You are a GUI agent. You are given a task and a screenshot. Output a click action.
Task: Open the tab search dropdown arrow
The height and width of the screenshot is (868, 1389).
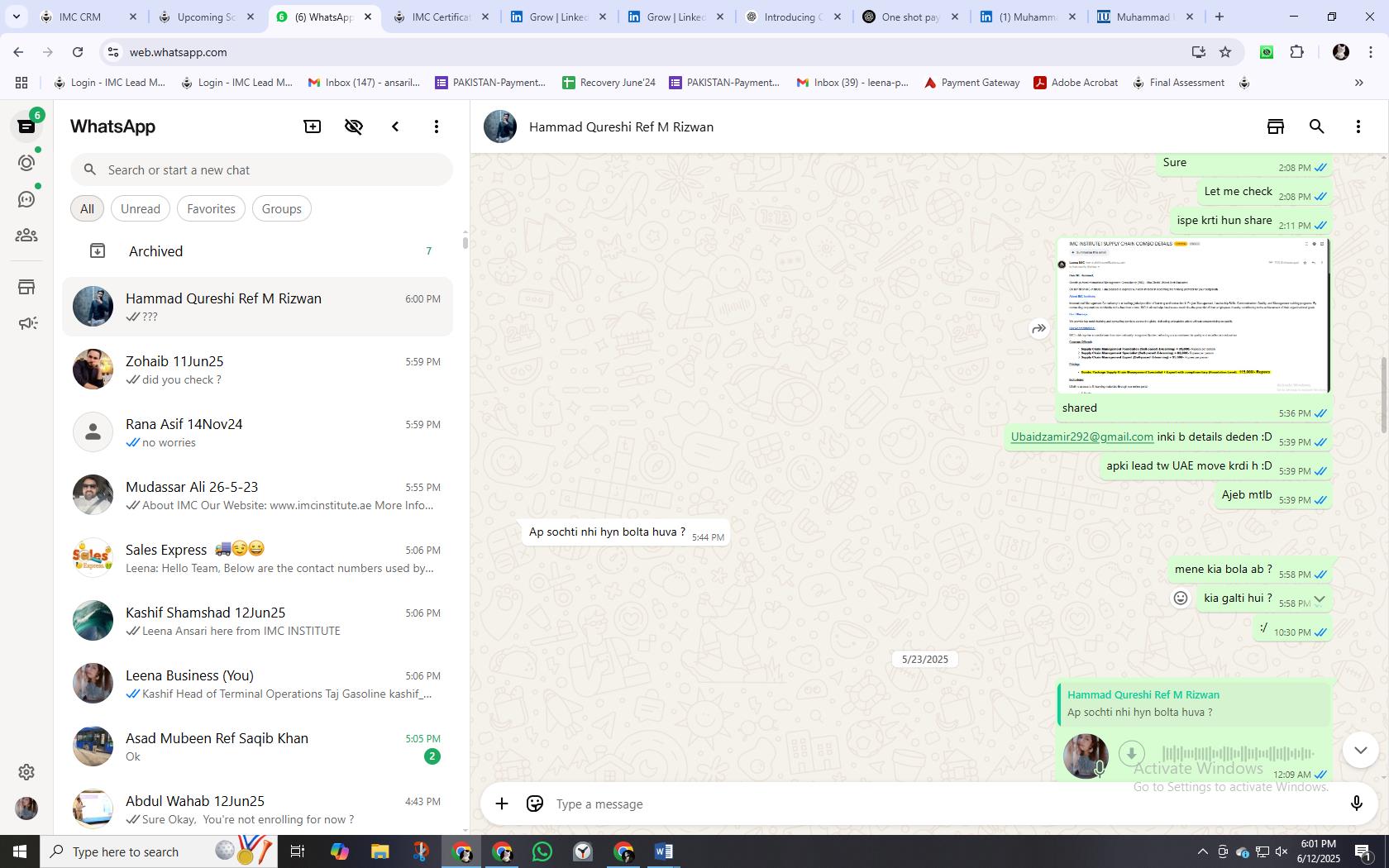click(16, 17)
